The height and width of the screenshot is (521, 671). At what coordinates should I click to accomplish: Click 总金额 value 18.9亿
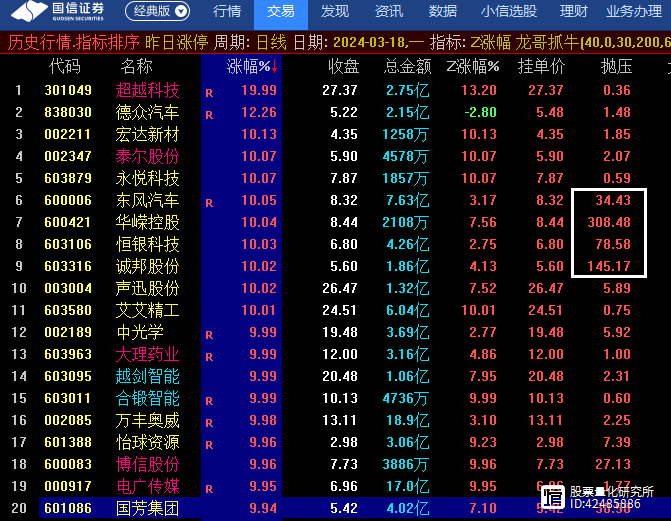[x=407, y=420]
